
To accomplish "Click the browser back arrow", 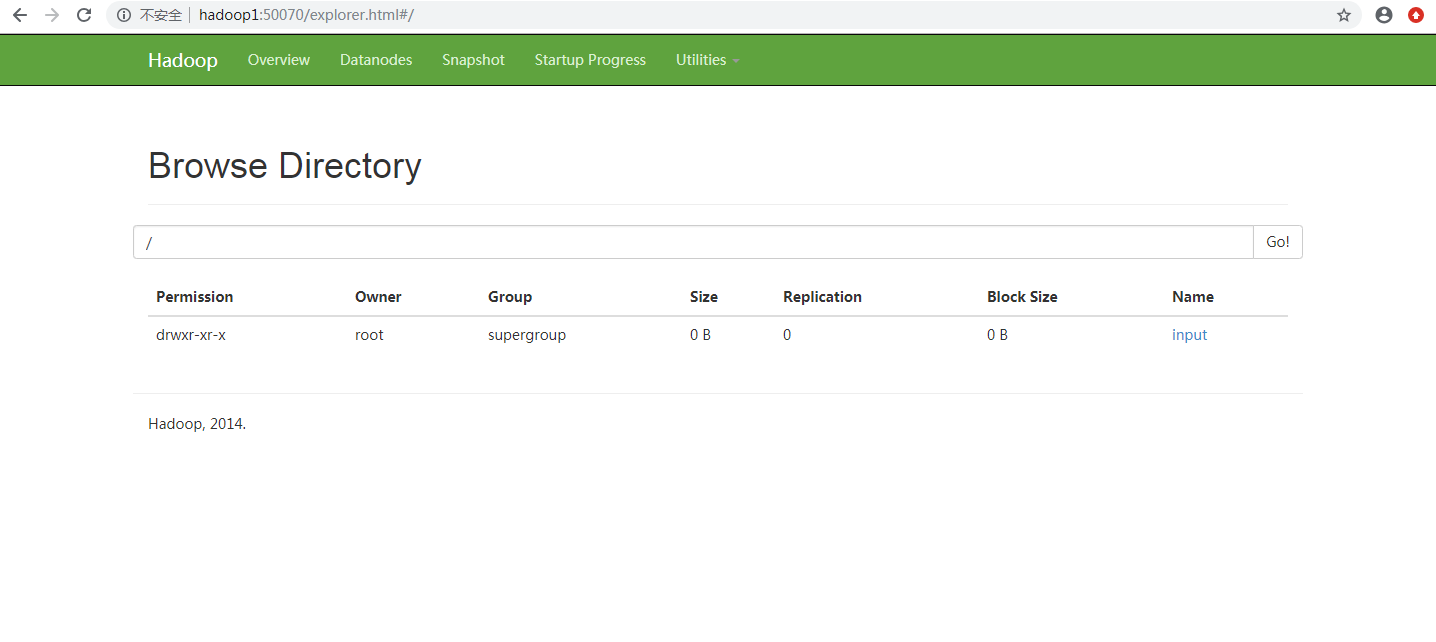I will point(19,15).
